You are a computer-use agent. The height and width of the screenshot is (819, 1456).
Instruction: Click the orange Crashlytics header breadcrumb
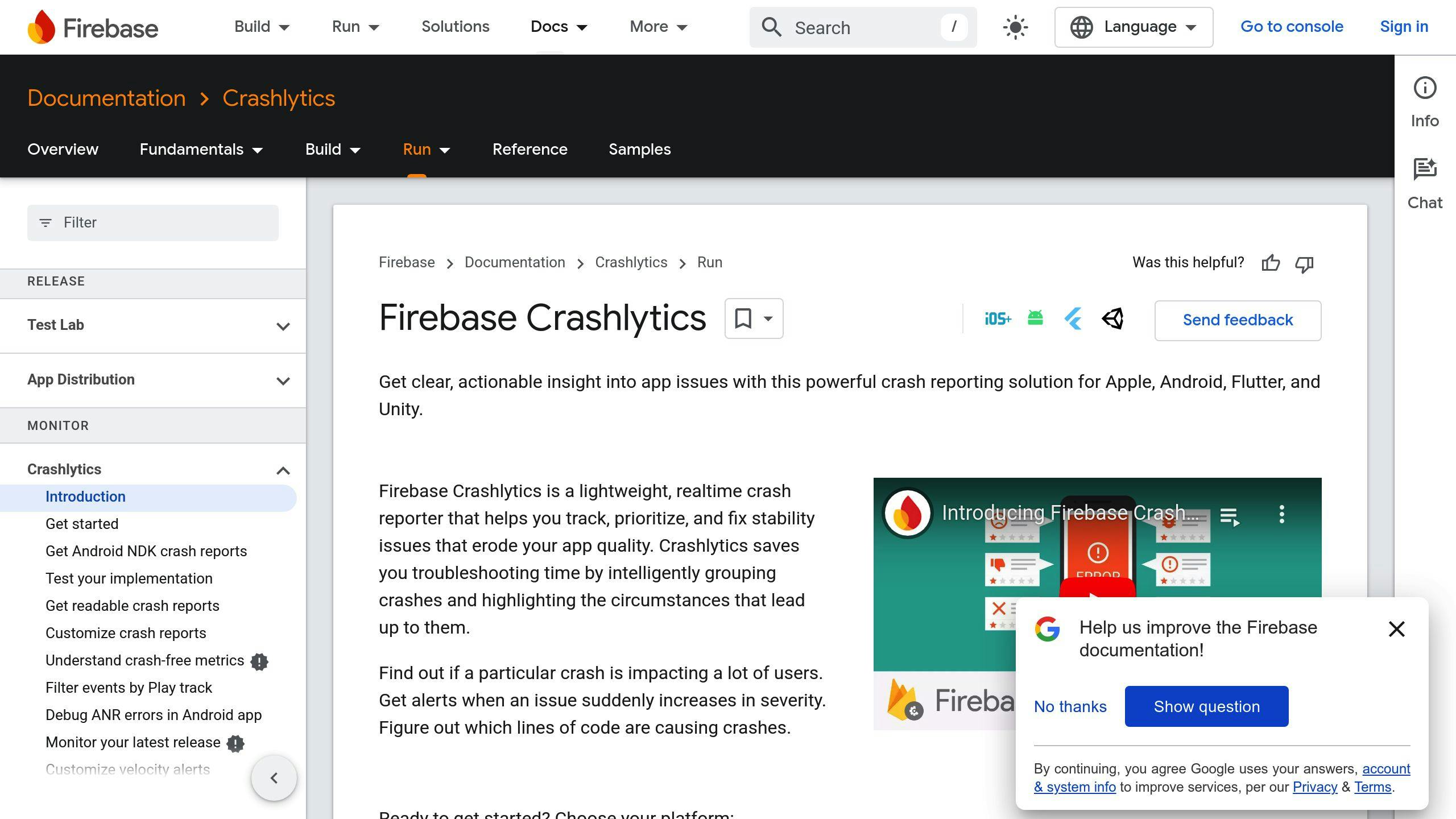(279, 98)
